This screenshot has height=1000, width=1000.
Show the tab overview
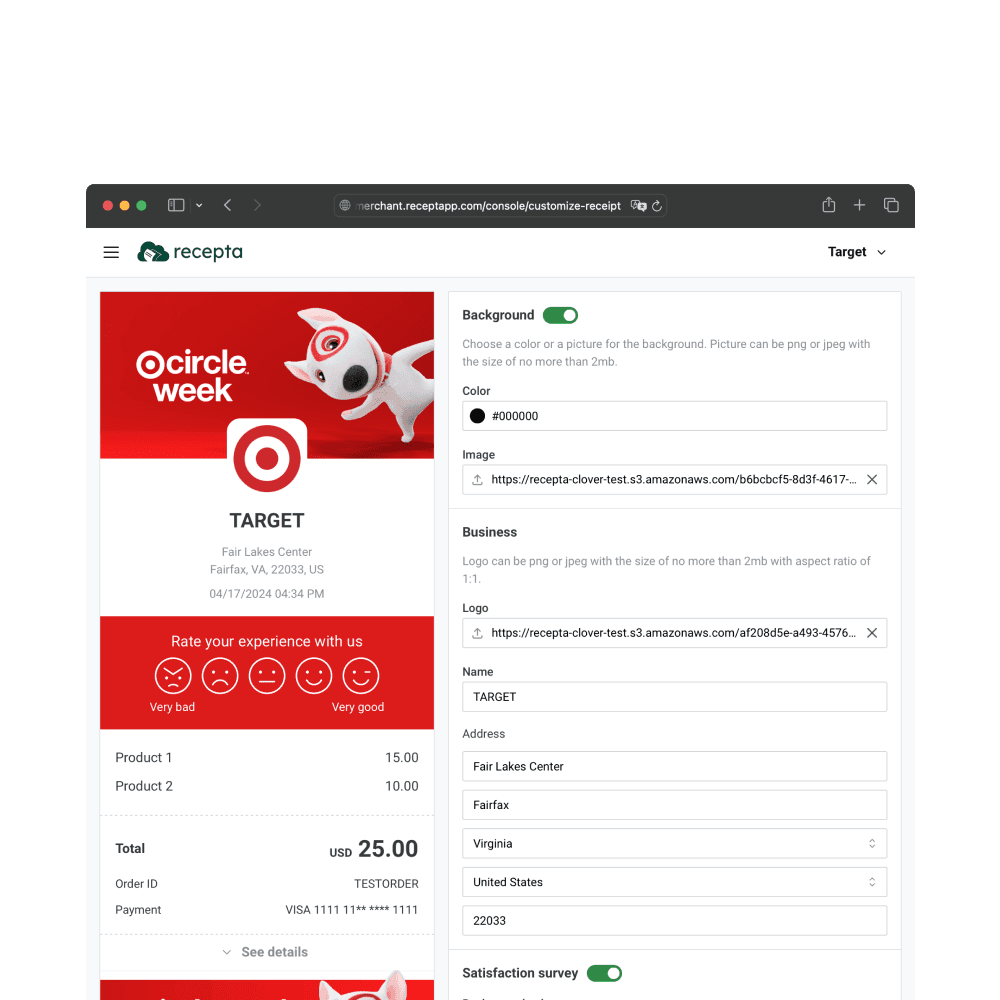point(891,205)
